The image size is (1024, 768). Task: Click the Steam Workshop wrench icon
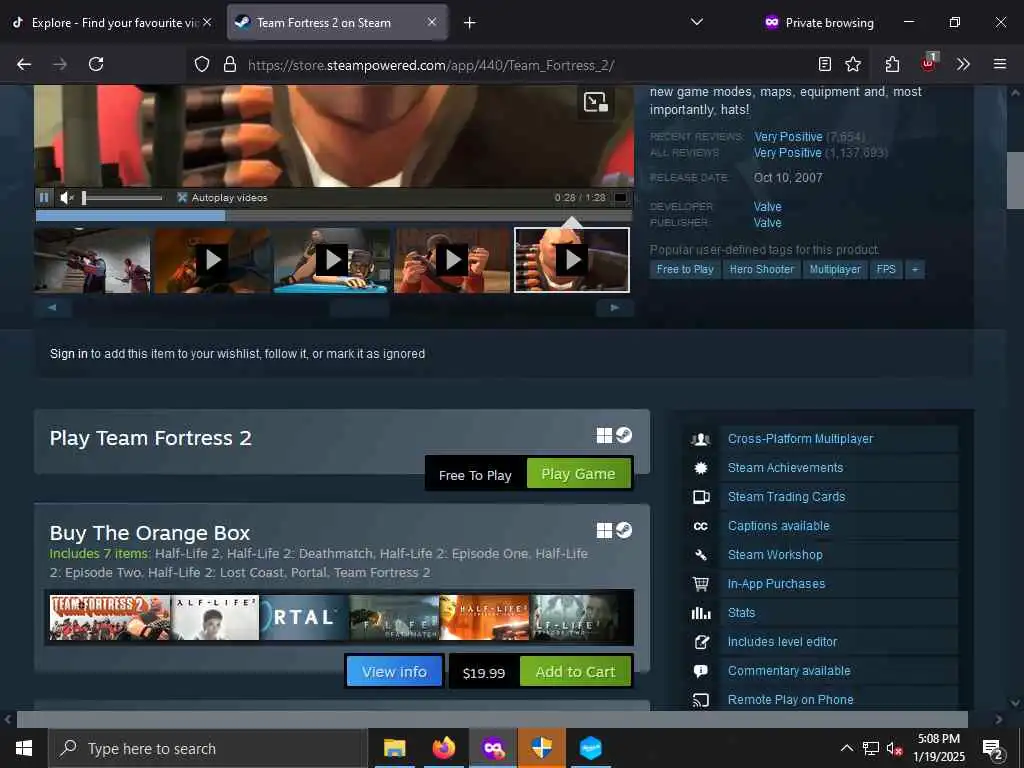[x=701, y=554]
